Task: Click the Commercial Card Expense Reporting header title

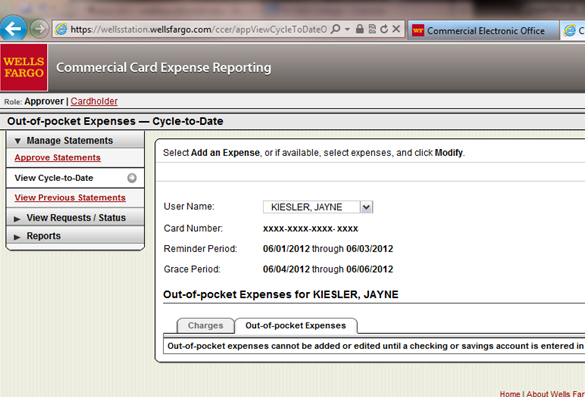Action: [x=164, y=67]
